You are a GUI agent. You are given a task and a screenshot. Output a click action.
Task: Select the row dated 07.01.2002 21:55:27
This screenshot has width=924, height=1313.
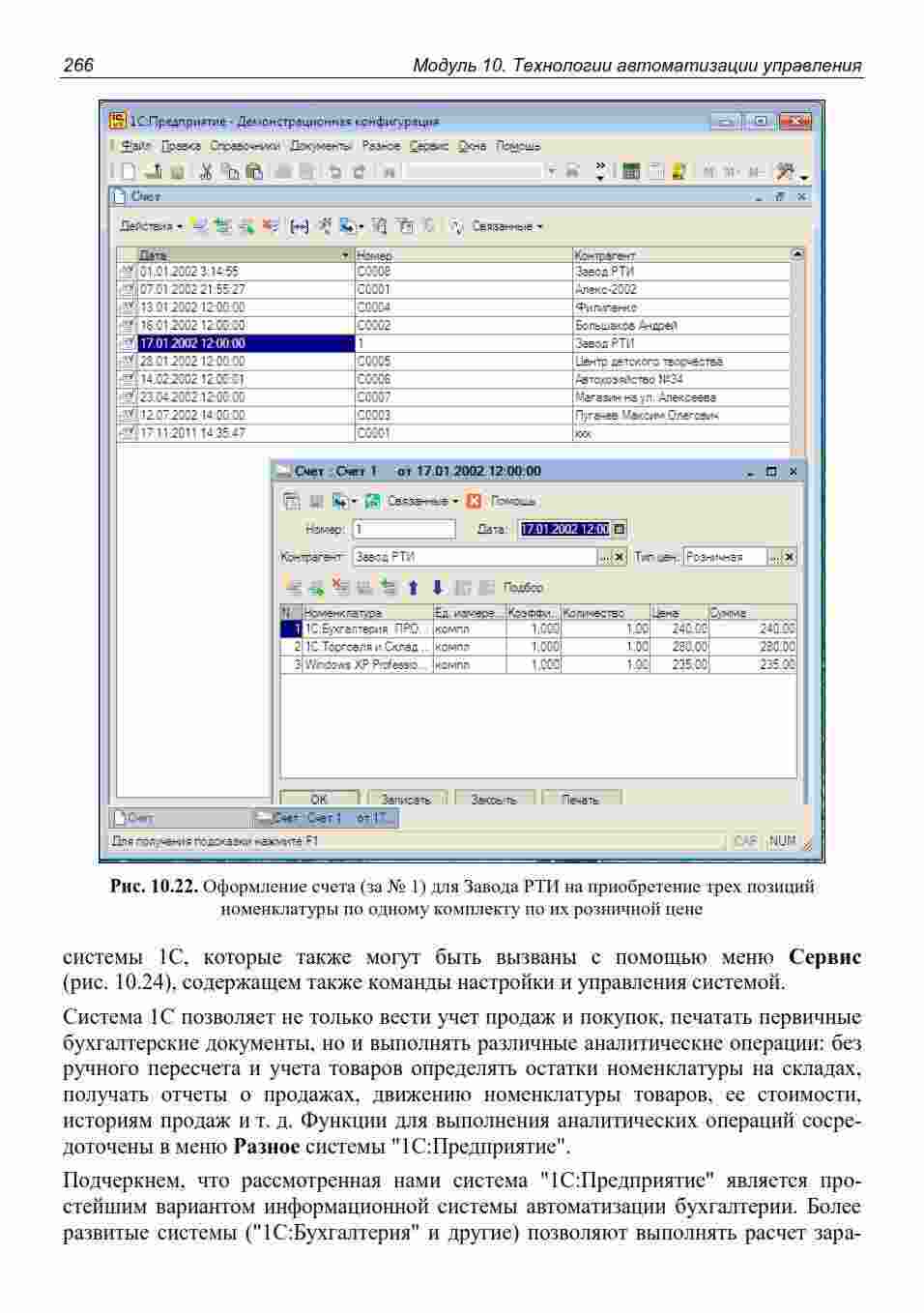pos(453,289)
